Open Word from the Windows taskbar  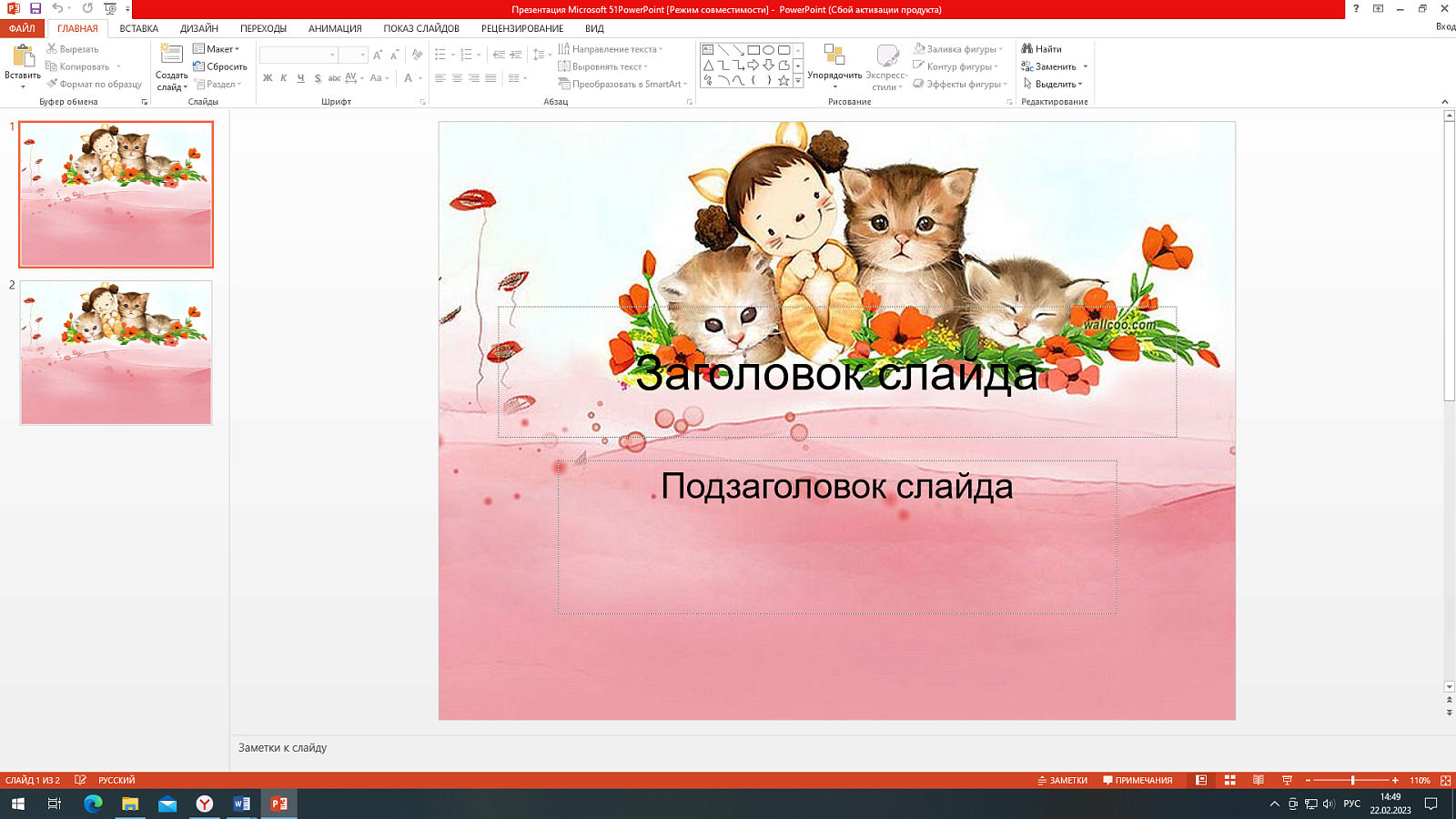tap(241, 804)
